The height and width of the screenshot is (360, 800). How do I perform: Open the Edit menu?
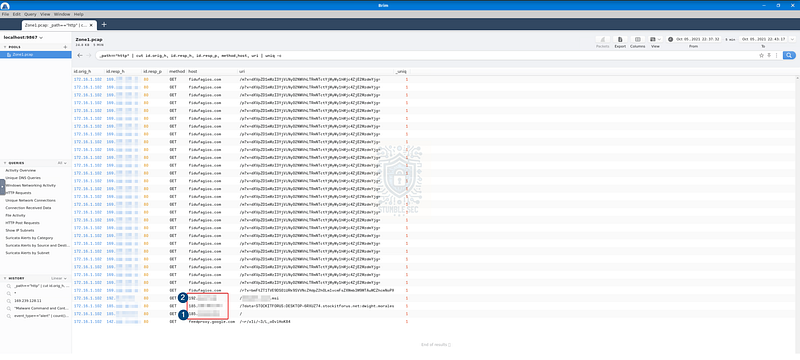pos(16,14)
